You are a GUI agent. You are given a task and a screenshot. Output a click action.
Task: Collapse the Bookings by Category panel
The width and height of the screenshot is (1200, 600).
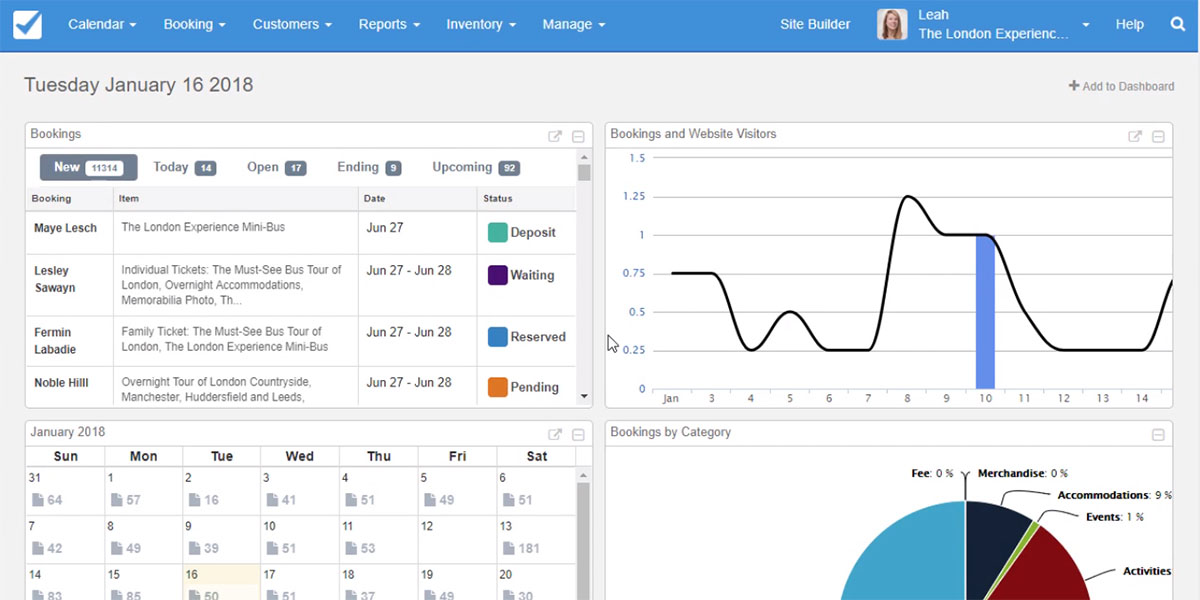click(1158, 435)
